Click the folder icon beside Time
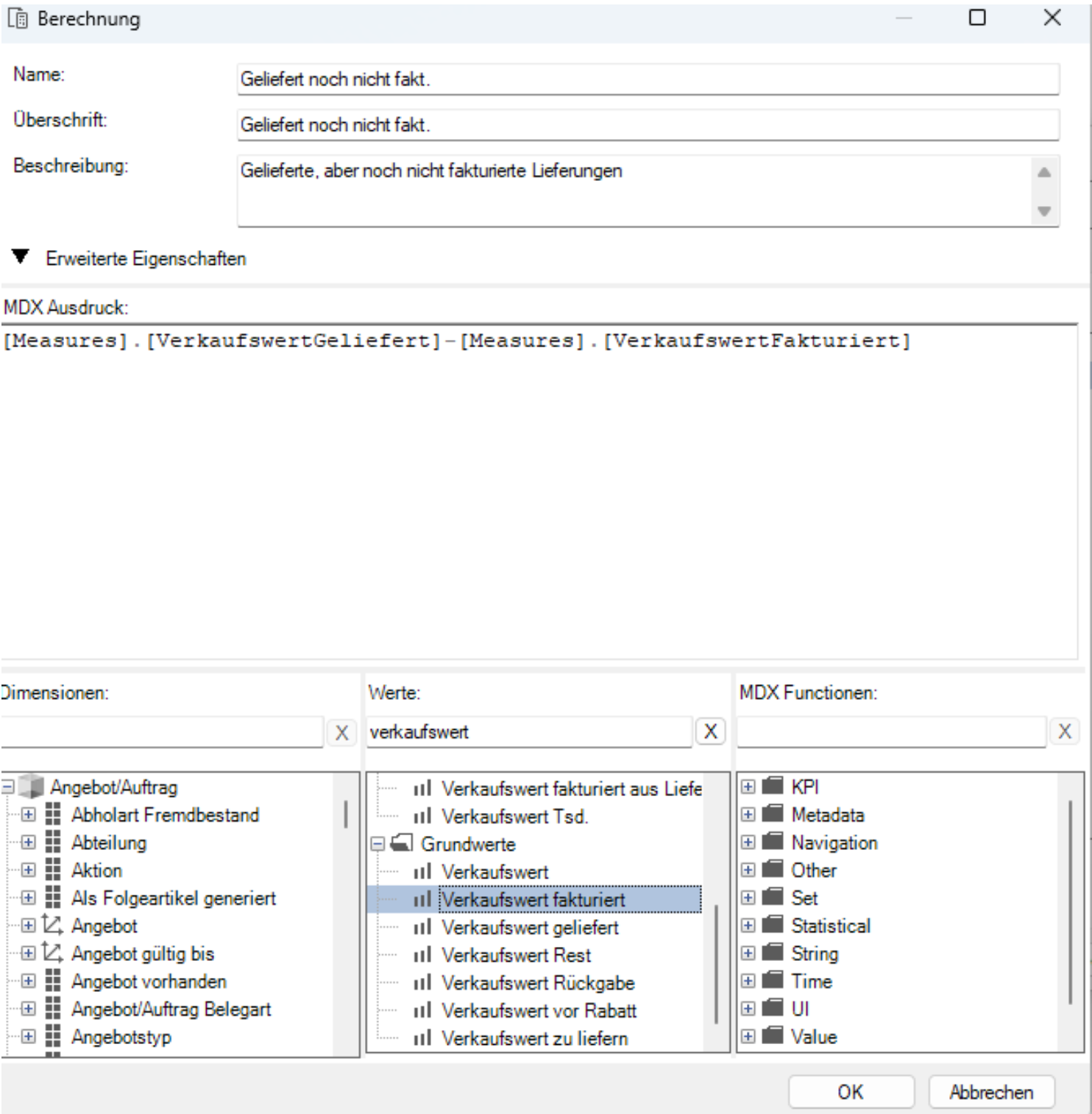 click(773, 980)
